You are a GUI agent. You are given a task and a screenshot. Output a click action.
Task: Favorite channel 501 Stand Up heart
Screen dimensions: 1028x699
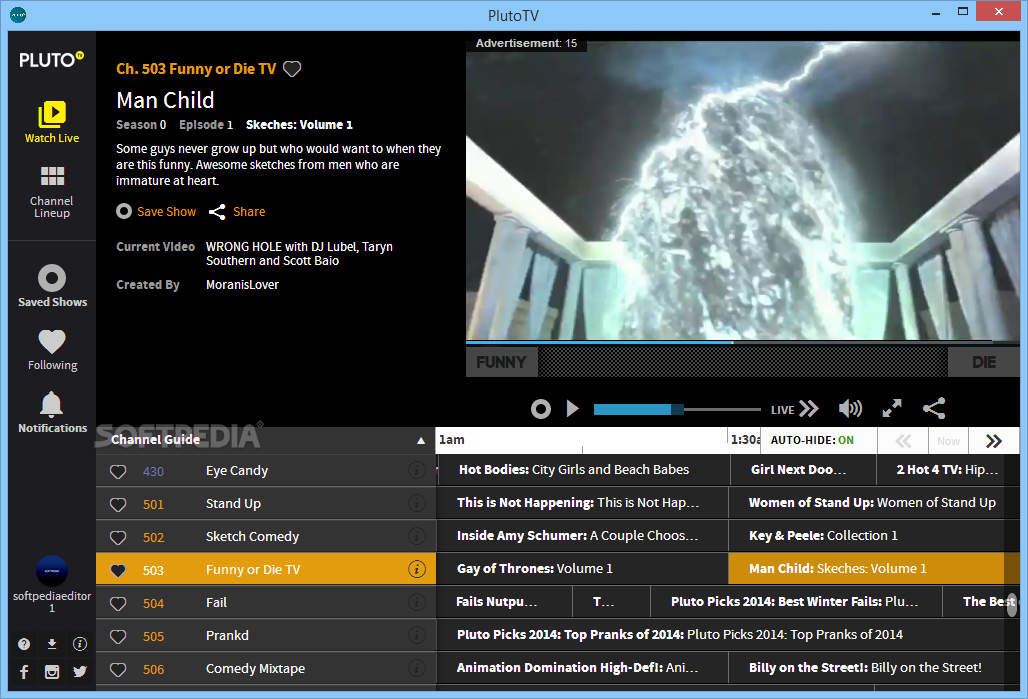(118, 504)
